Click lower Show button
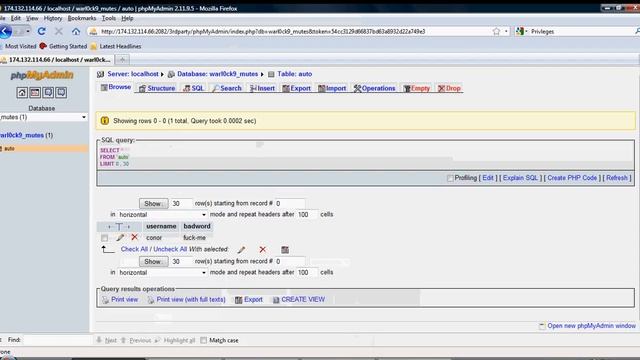 [153, 261]
